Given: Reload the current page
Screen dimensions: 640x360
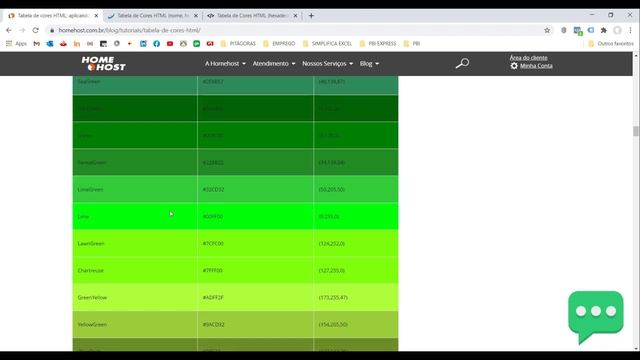Looking at the screenshot, I should pos(36,30).
